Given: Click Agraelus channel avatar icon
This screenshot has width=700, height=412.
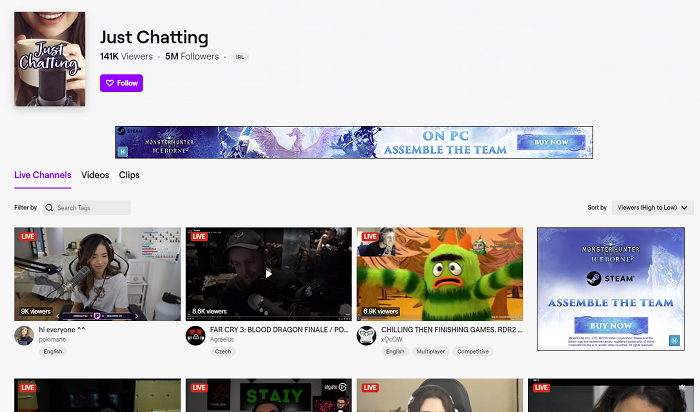Looking at the screenshot, I should coord(195,335).
